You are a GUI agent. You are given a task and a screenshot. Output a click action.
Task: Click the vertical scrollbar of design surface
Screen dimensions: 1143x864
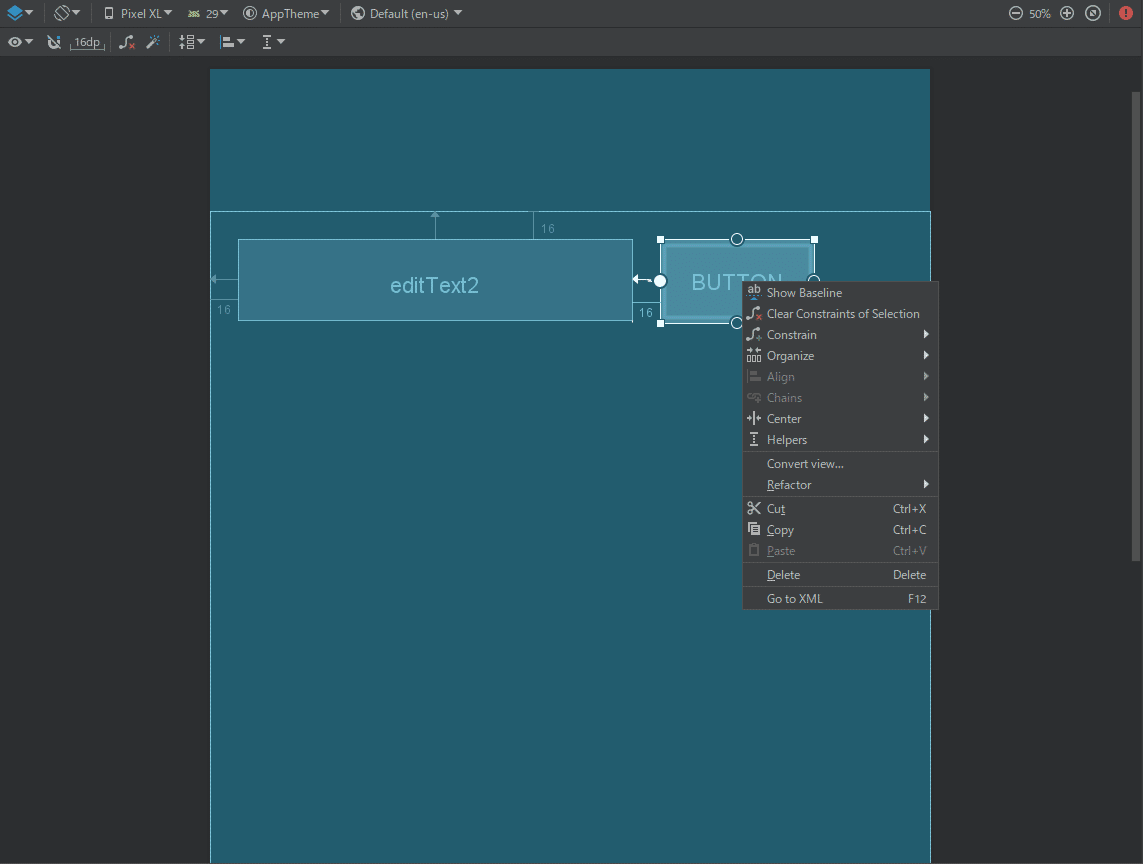1136,326
